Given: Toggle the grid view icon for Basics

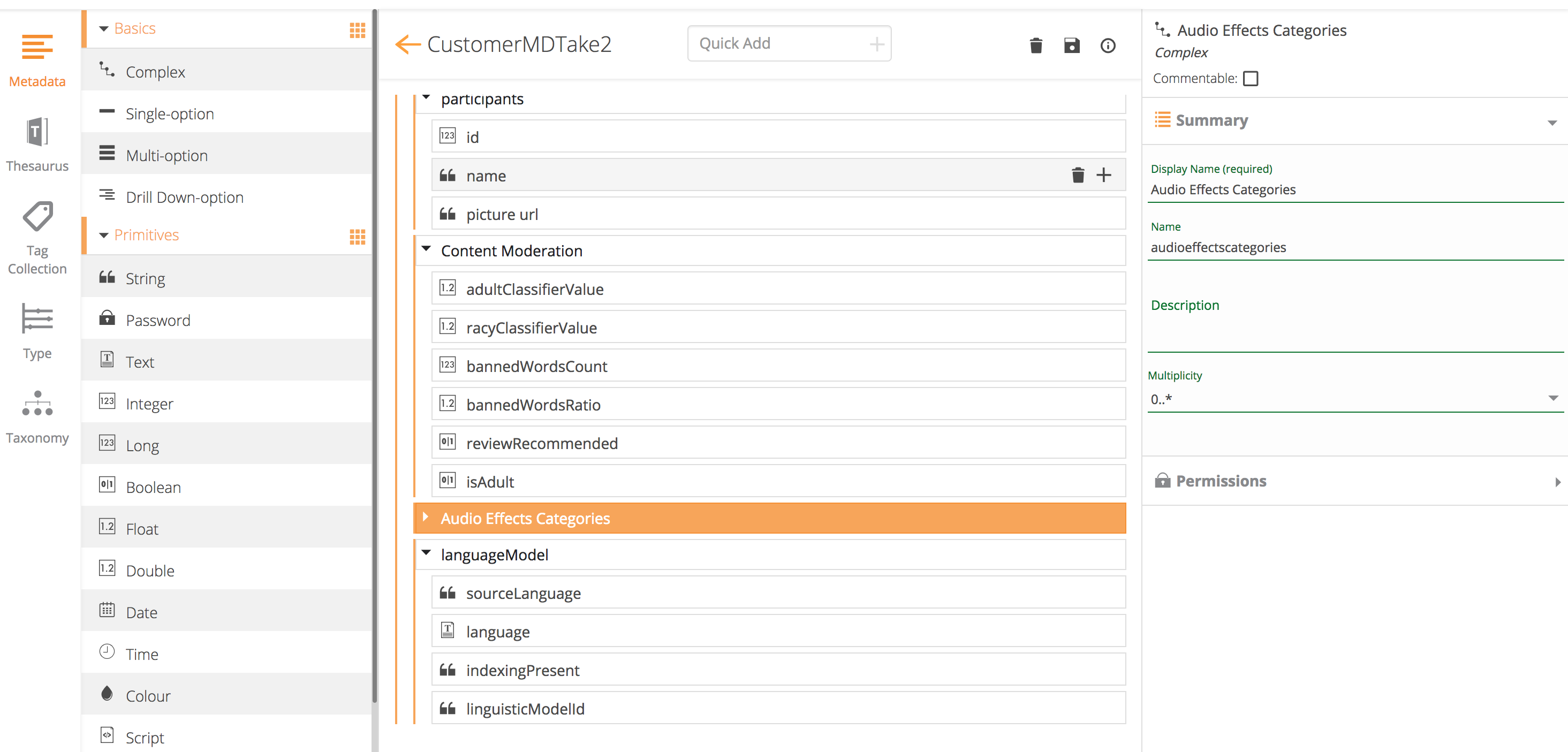Looking at the screenshot, I should [357, 29].
